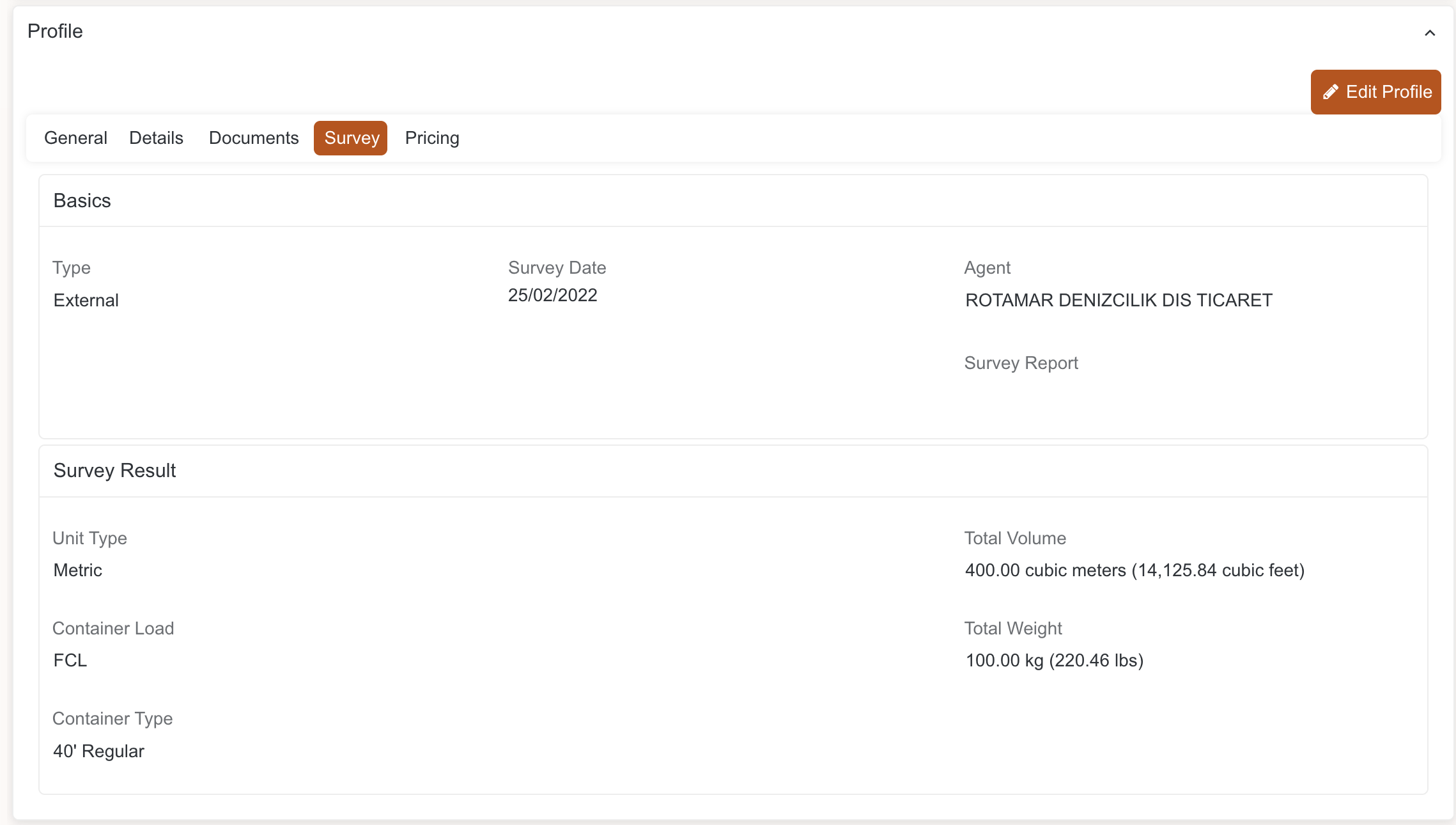Select the Survey tab
Screen dimensions: 1456x825
[351, 138]
